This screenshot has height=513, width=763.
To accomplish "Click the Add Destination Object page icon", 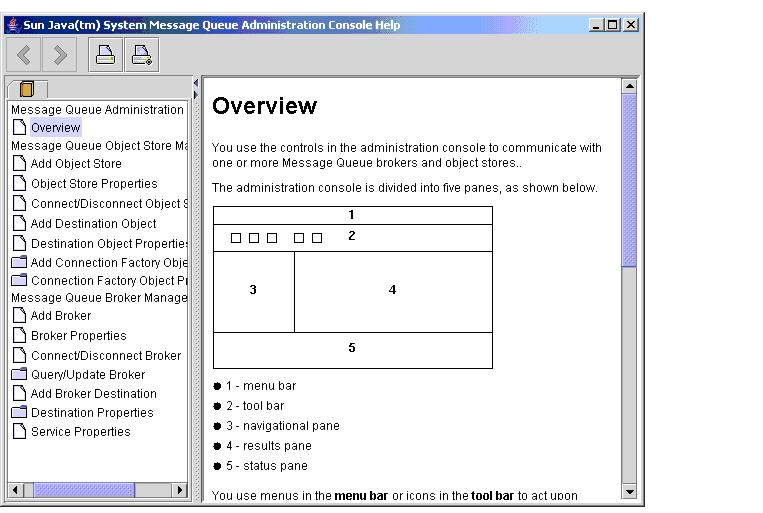I will 19,223.
